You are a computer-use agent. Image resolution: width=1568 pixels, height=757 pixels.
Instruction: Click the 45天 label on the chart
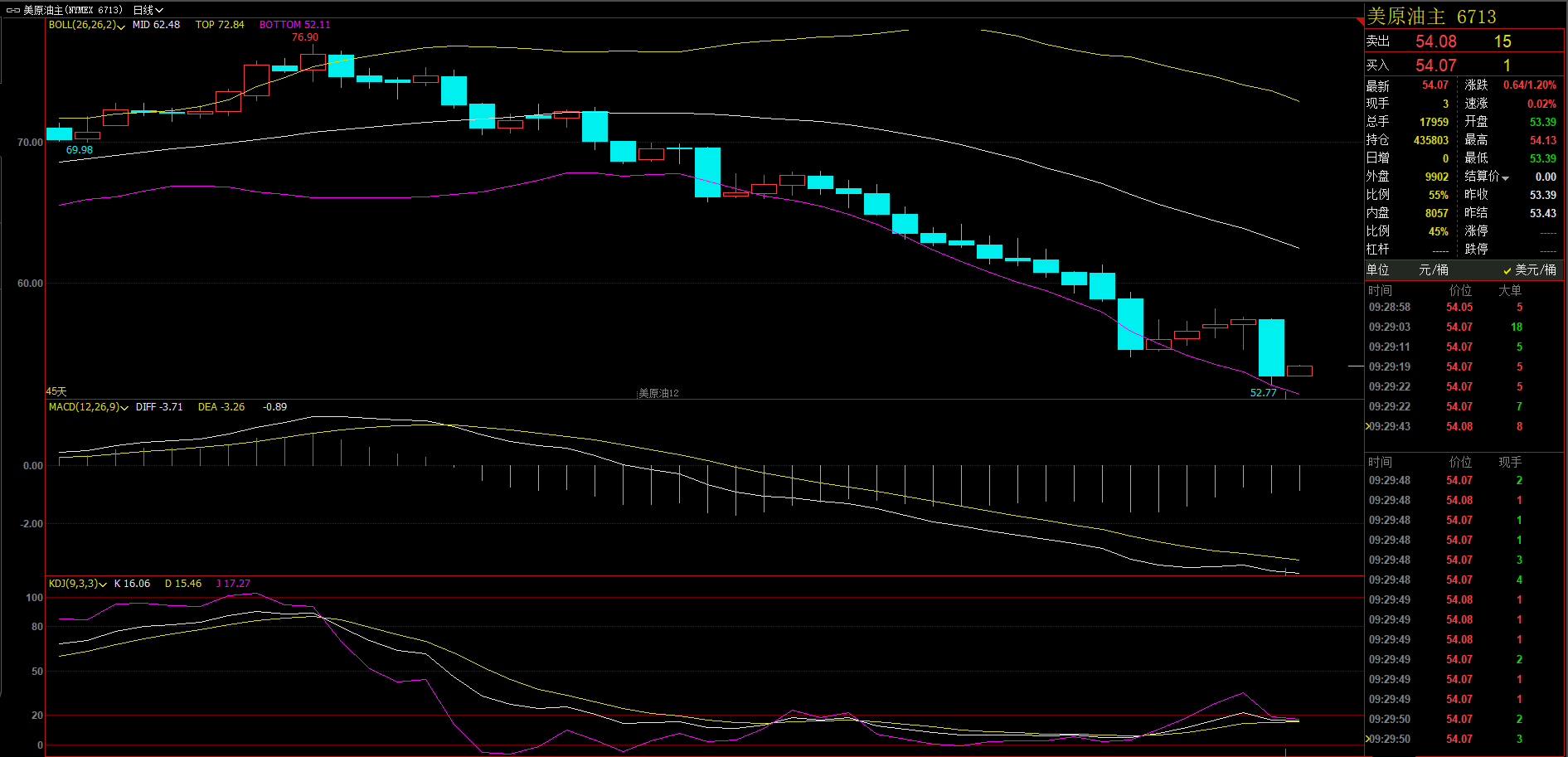pyautogui.click(x=56, y=391)
